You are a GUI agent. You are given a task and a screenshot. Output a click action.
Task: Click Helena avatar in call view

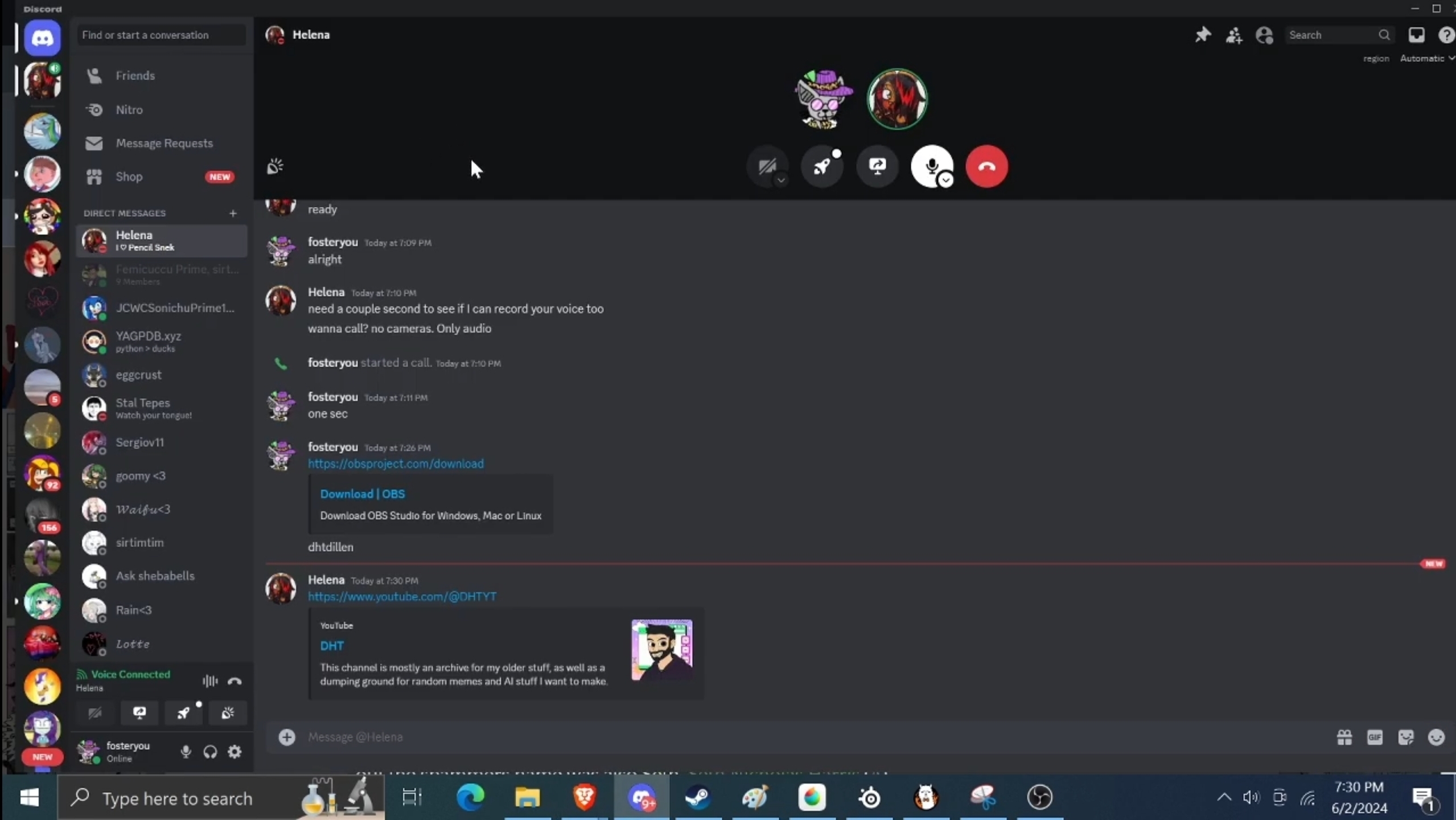pos(896,99)
